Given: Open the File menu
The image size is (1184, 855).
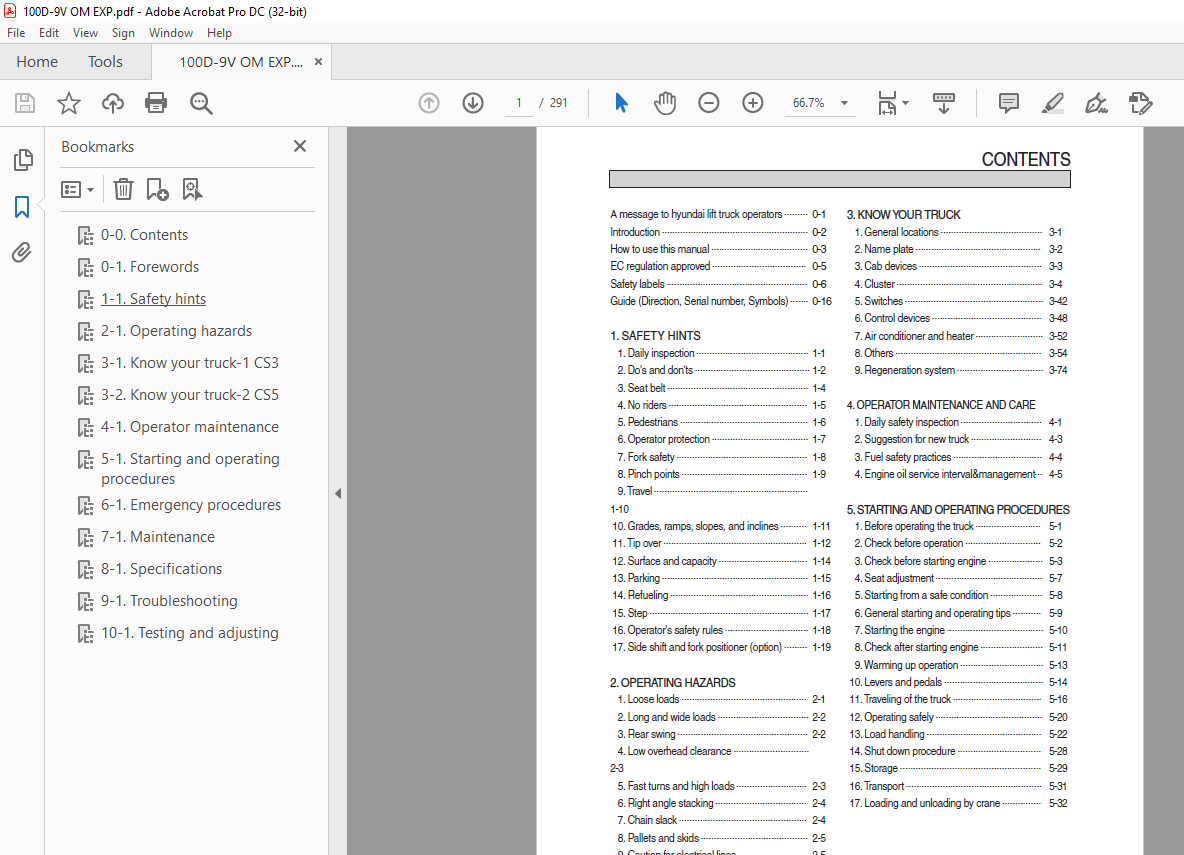Looking at the screenshot, I should (x=16, y=32).
